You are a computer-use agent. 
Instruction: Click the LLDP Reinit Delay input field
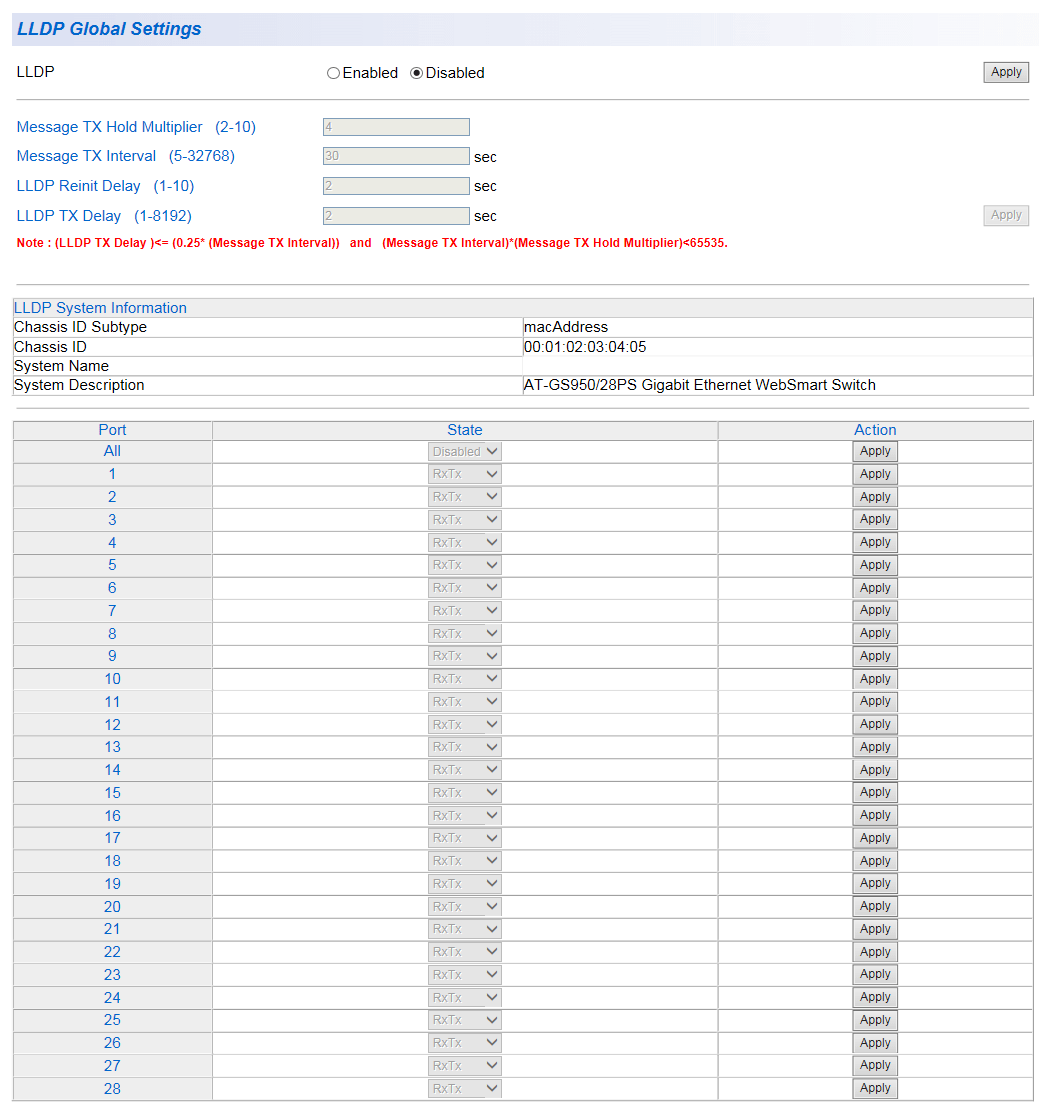[396, 186]
